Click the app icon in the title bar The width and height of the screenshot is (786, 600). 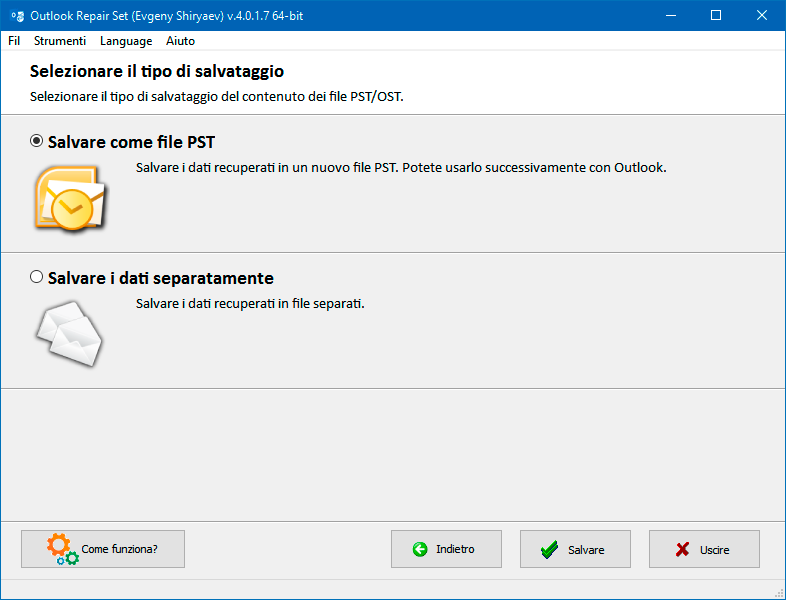click(x=18, y=16)
